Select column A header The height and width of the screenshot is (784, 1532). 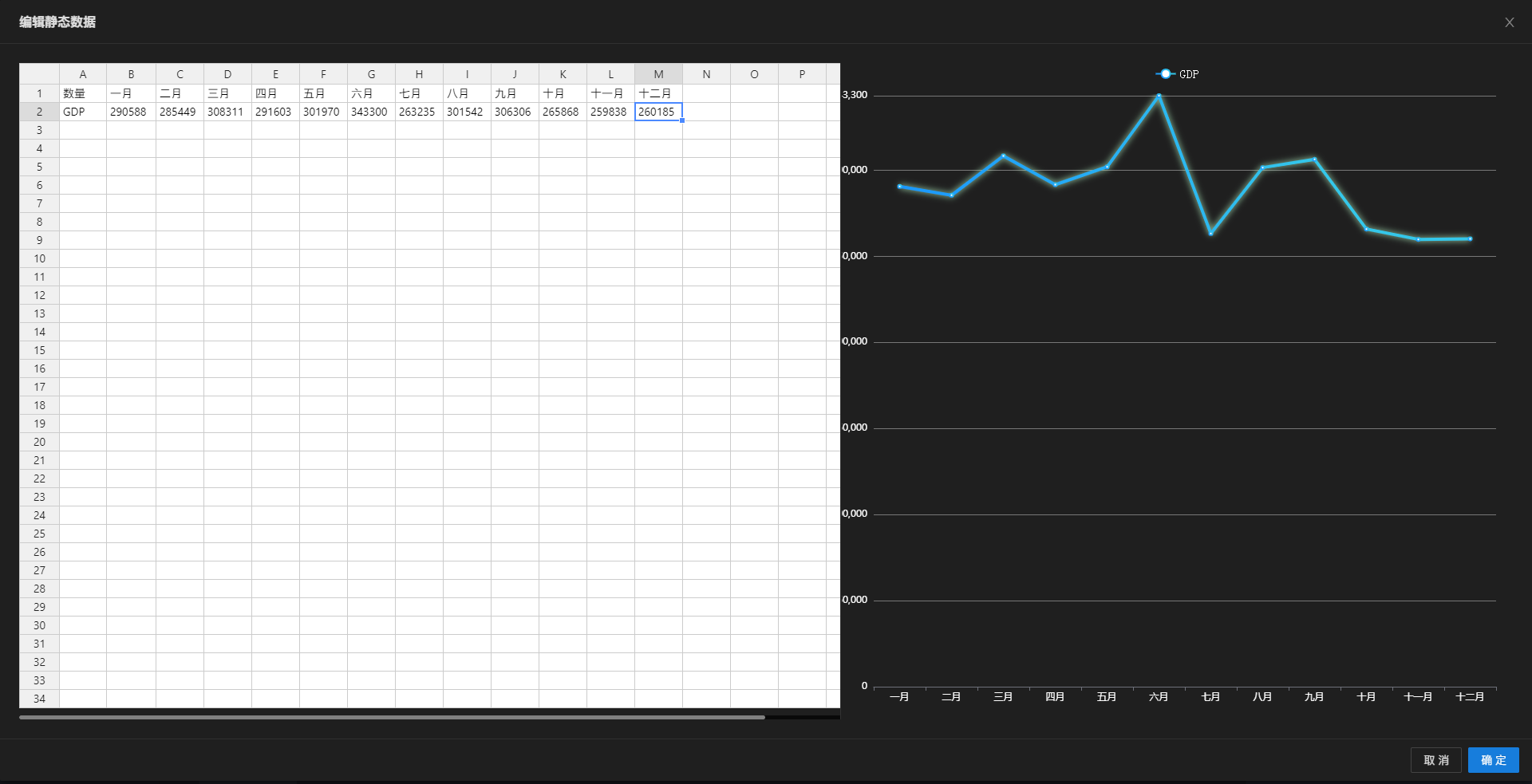[x=83, y=74]
